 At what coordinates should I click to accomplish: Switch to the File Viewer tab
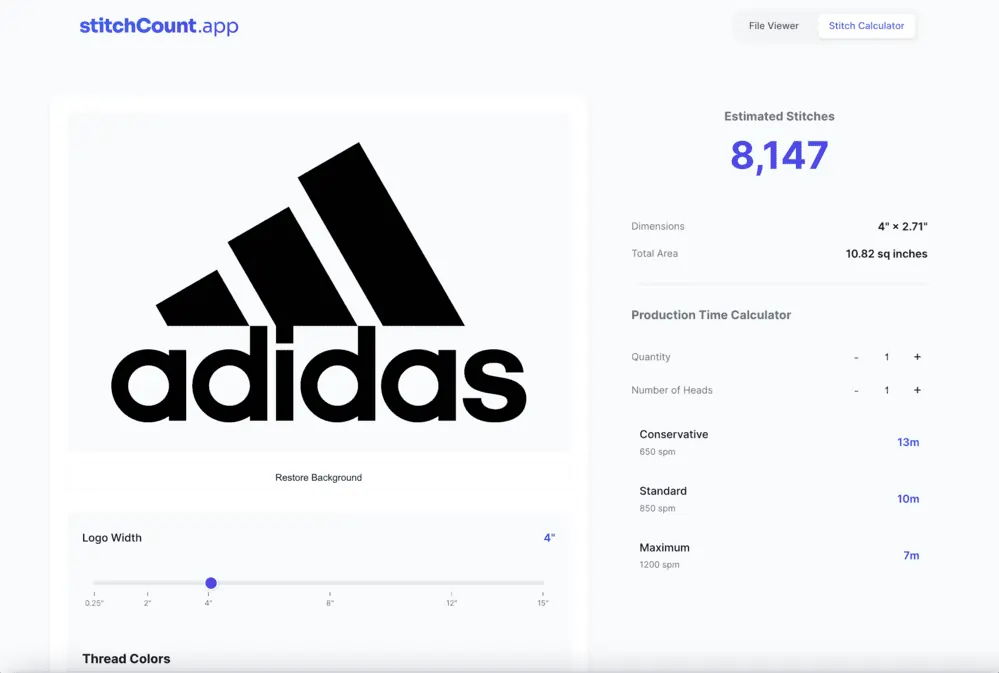click(773, 26)
